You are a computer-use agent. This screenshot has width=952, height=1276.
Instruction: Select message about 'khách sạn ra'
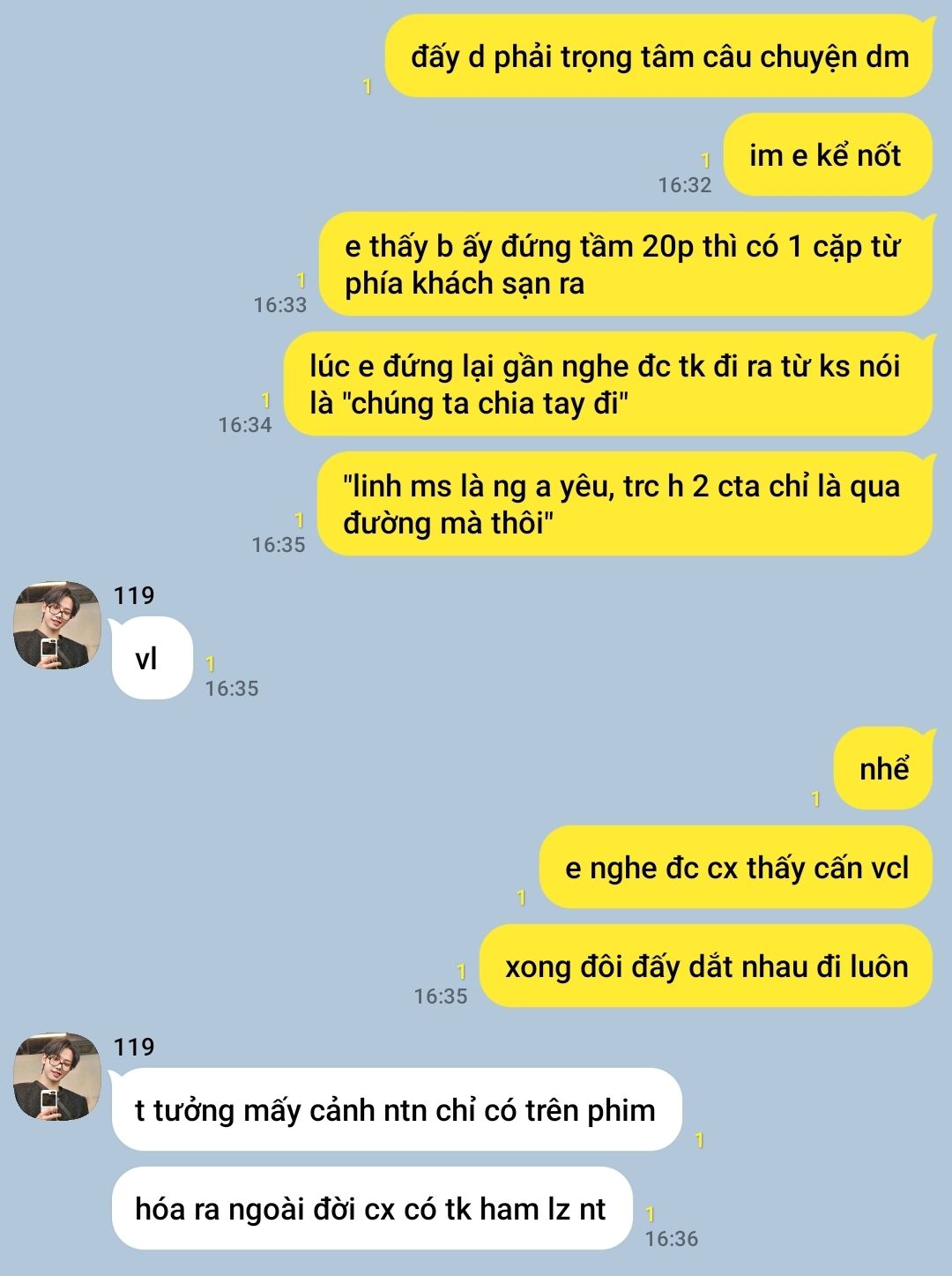[x=625, y=264]
